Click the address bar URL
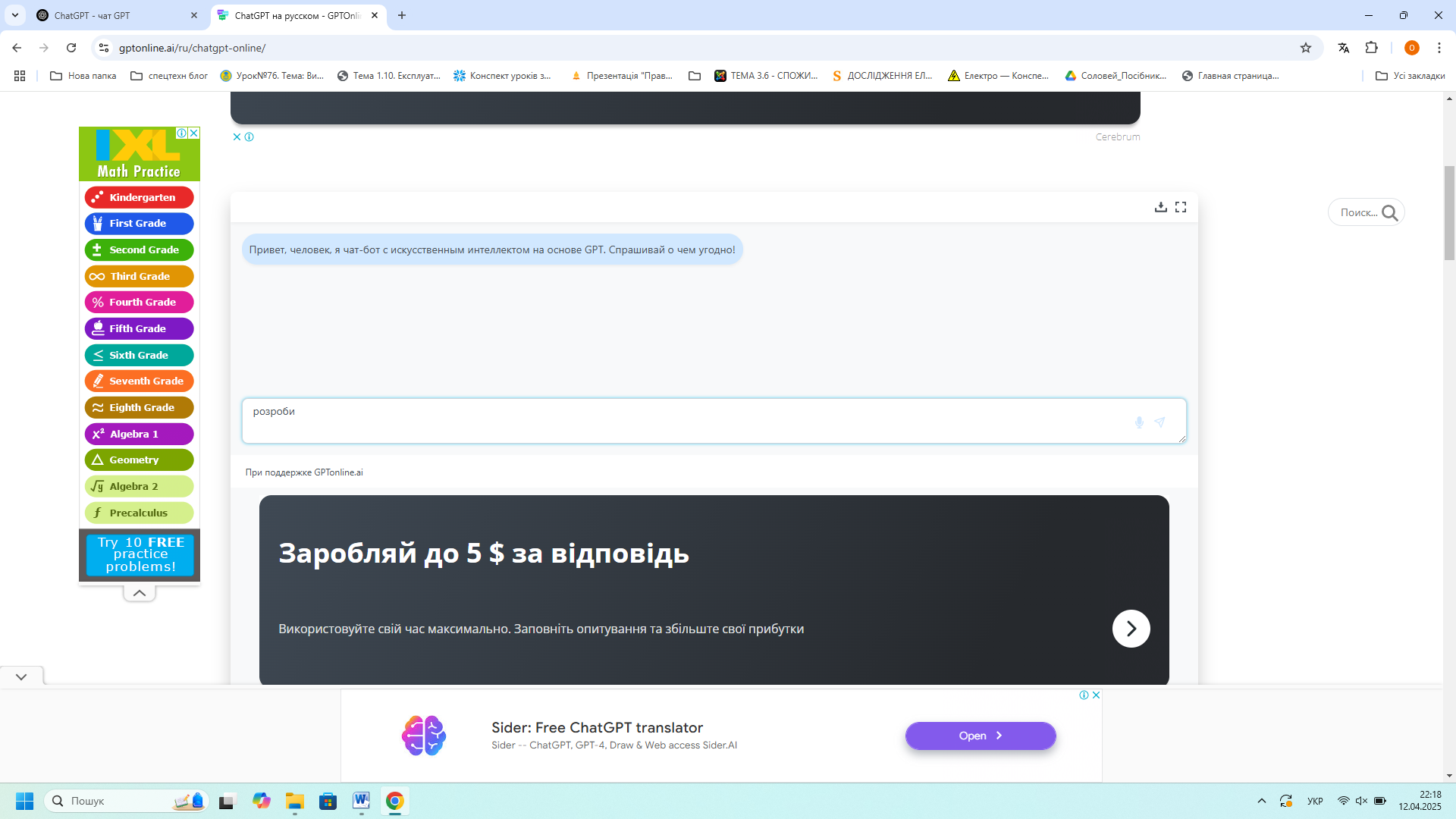This screenshot has width=1456, height=819. pos(192,48)
